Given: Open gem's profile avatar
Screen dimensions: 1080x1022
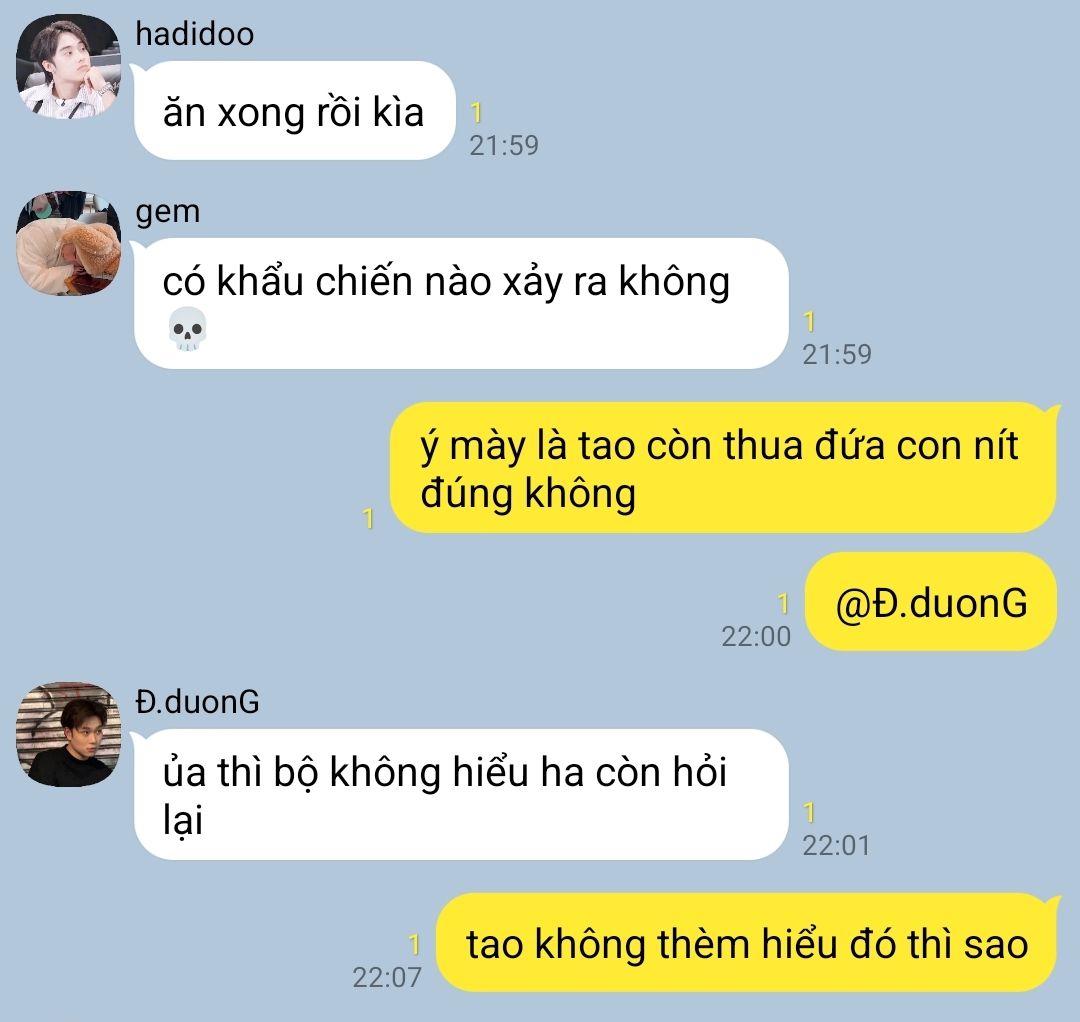Looking at the screenshot, I should tap(68, 243).
